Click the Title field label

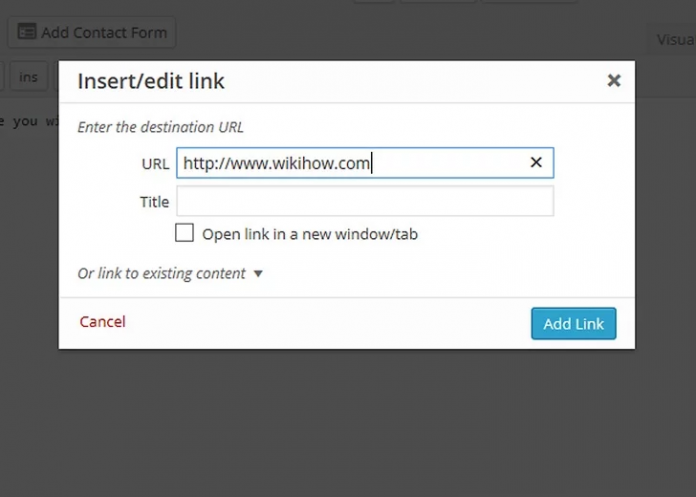(154, 202)
